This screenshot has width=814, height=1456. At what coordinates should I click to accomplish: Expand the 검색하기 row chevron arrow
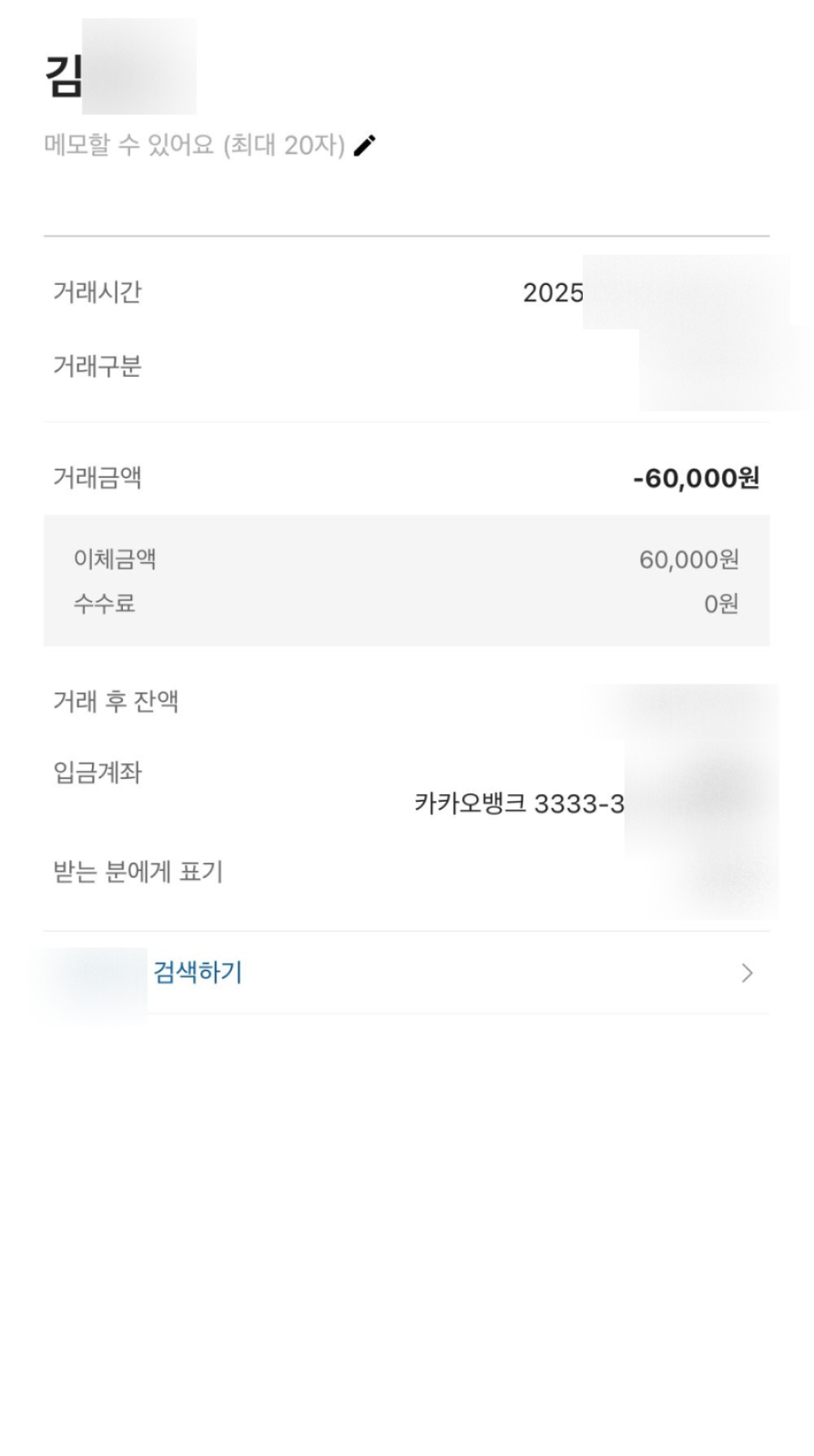[x=746, y=973]
